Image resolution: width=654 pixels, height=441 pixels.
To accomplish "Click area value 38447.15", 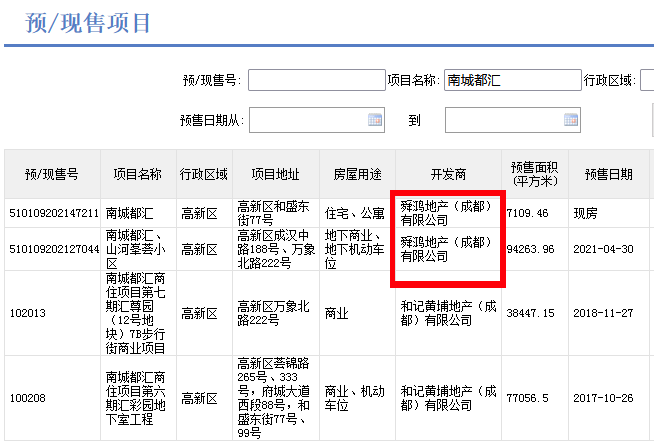I will (x=530, y=313).
